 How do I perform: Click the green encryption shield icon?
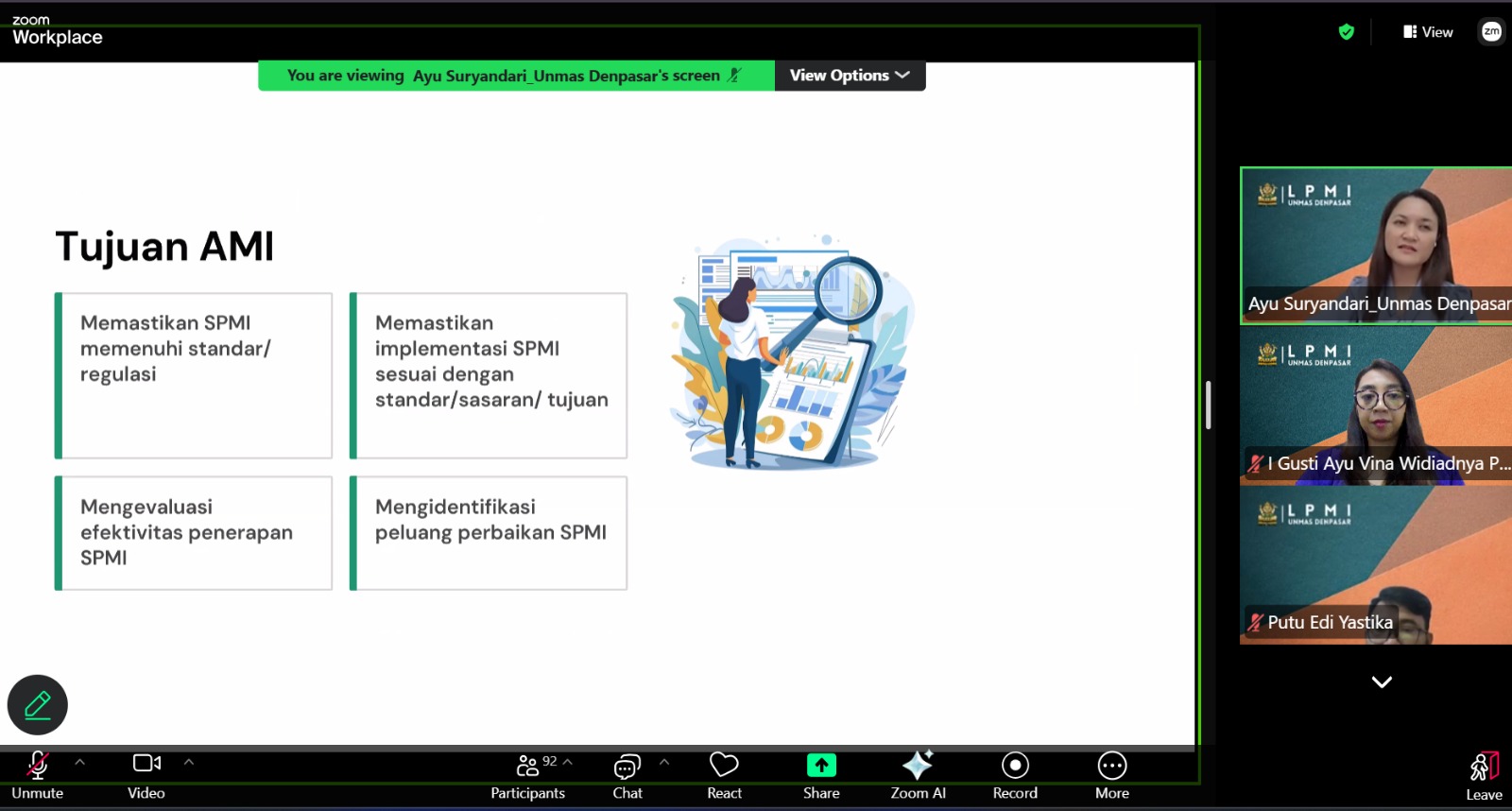pyautogui.click(x=1347, y=32)
